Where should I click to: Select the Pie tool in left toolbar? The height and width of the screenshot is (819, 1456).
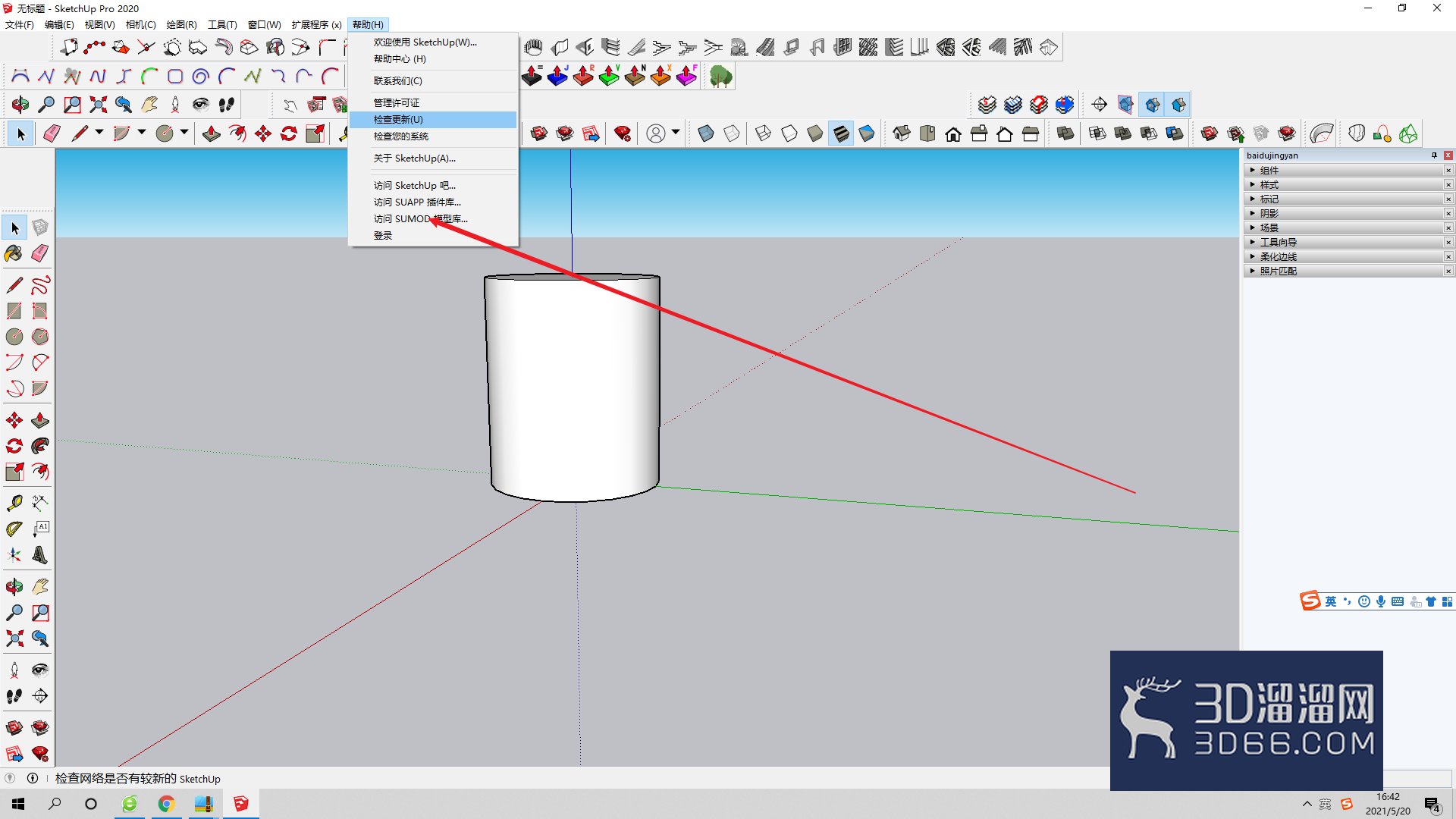point(40,388)
